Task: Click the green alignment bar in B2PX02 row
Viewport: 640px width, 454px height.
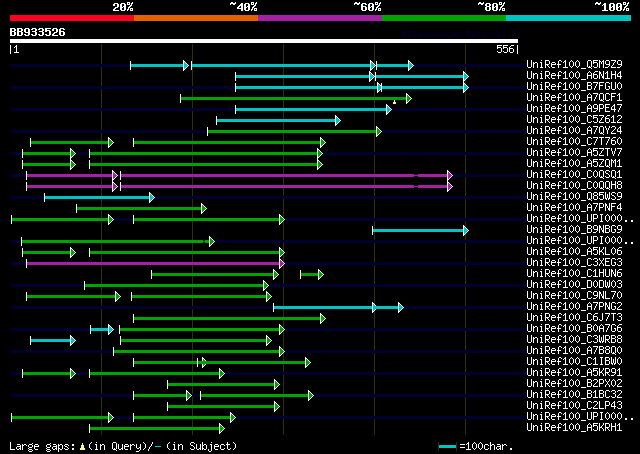Action: click(x=223, y=385)
